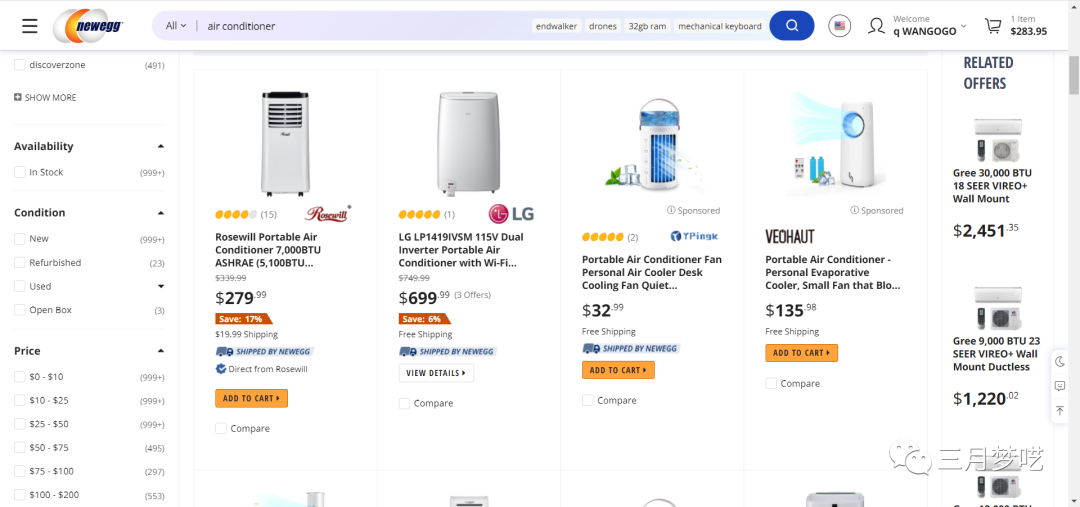Toggle dark mode moon icon
1080x507 pixels.
click(x=1060, y=361)
